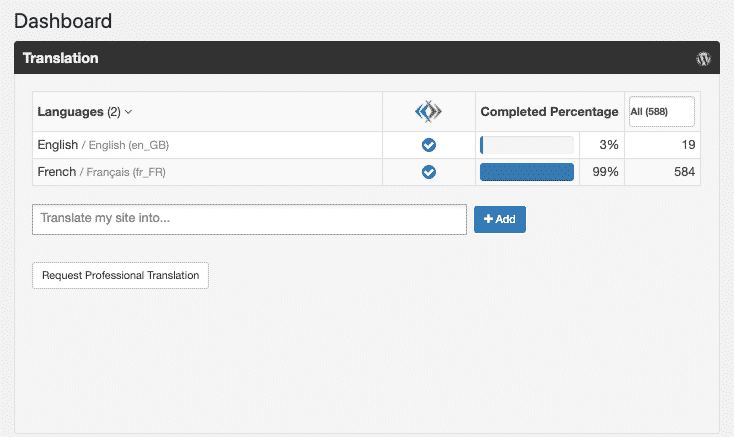The width and height of the screenshot is (734, 437).
Task: Click the plus icon on Add button
Action: (488, 219)
